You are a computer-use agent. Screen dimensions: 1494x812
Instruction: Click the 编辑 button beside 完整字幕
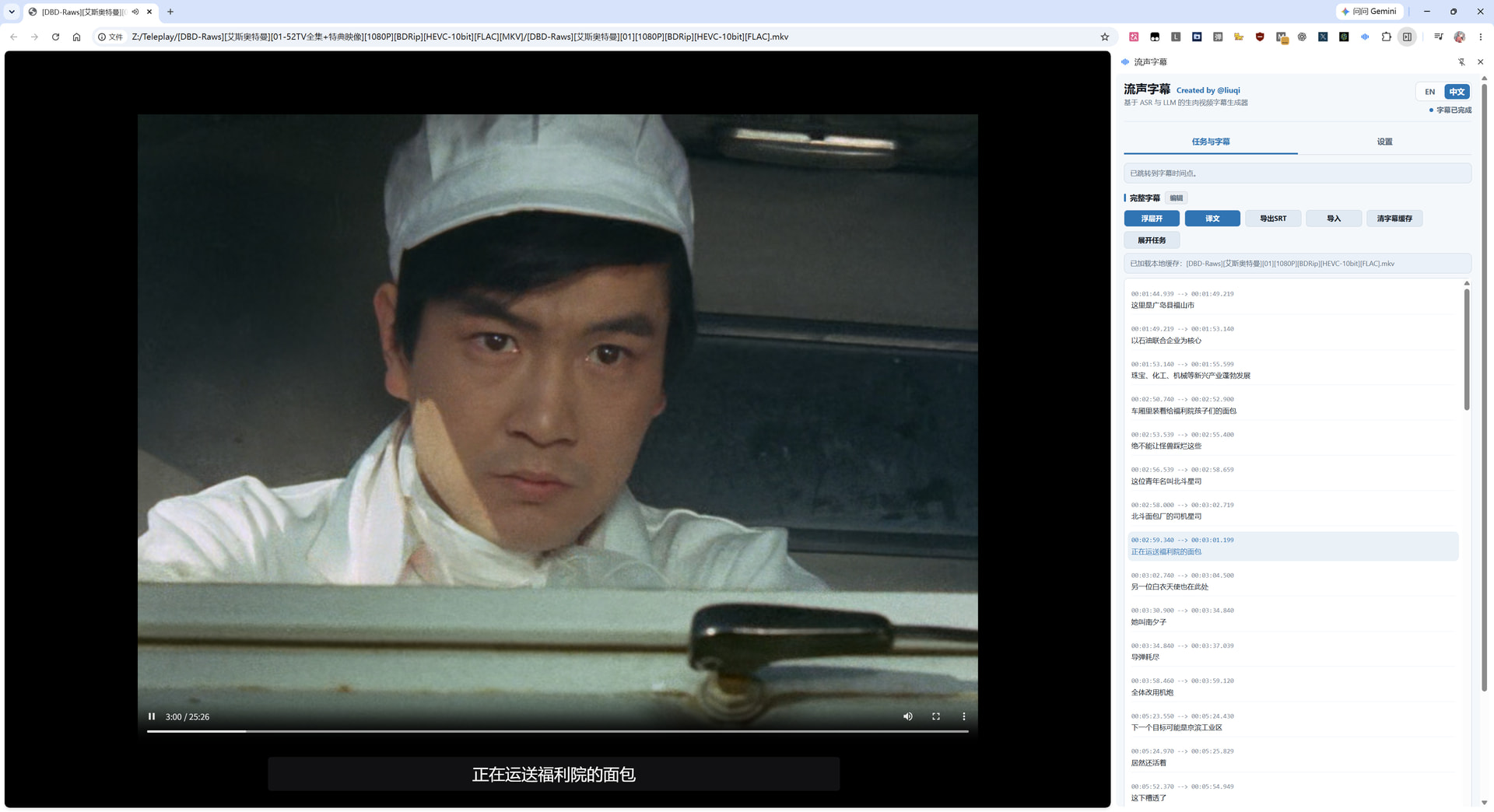tap(1176, 198)
